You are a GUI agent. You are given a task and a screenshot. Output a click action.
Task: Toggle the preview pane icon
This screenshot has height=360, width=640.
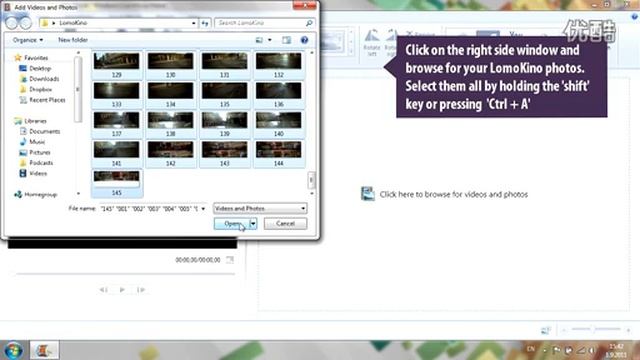click(x=287, y=40)
